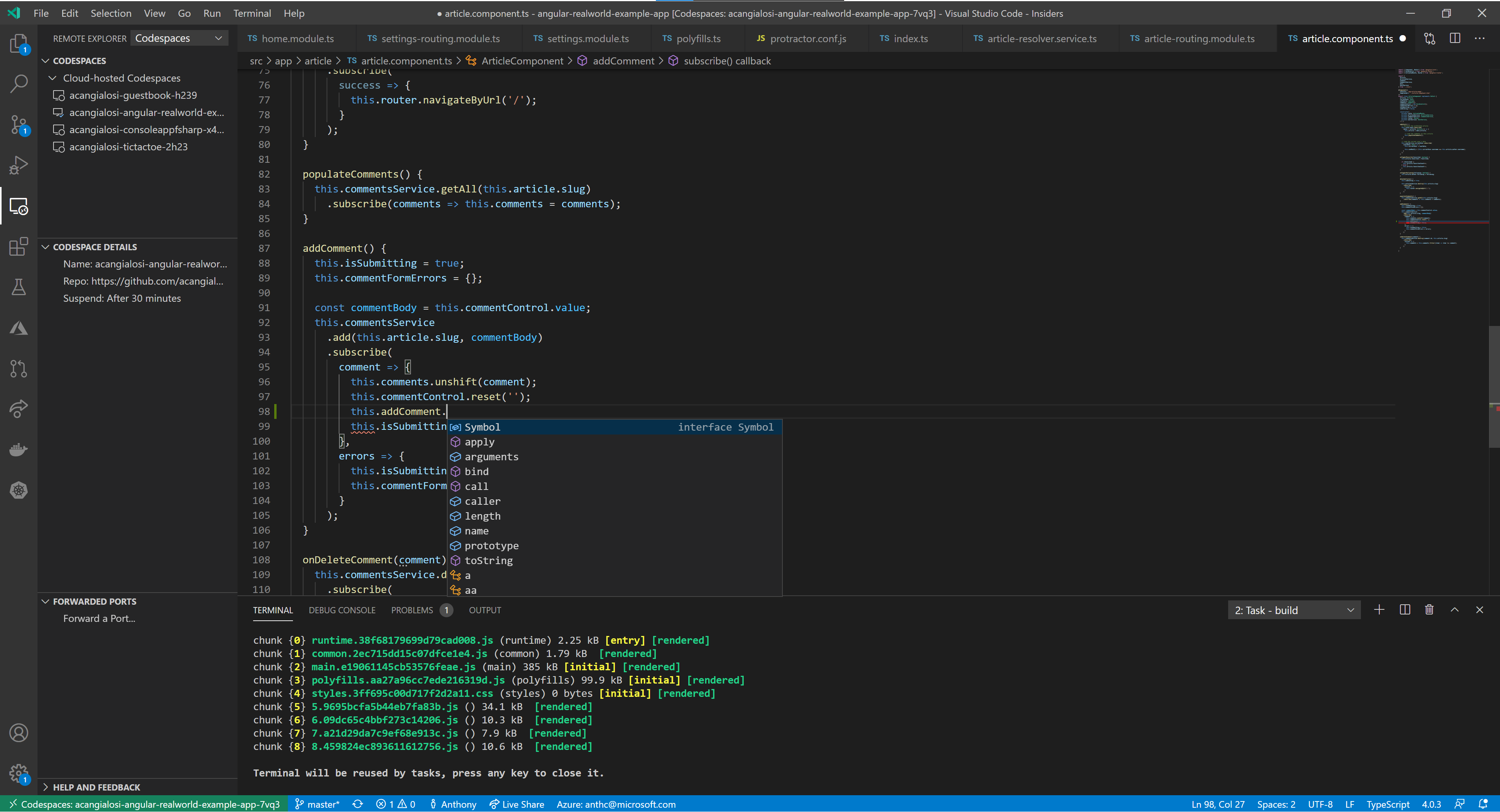The height and width of the screenshot is (812, 1500).
Task: Open the Source Control view
Action: point(19,125)
